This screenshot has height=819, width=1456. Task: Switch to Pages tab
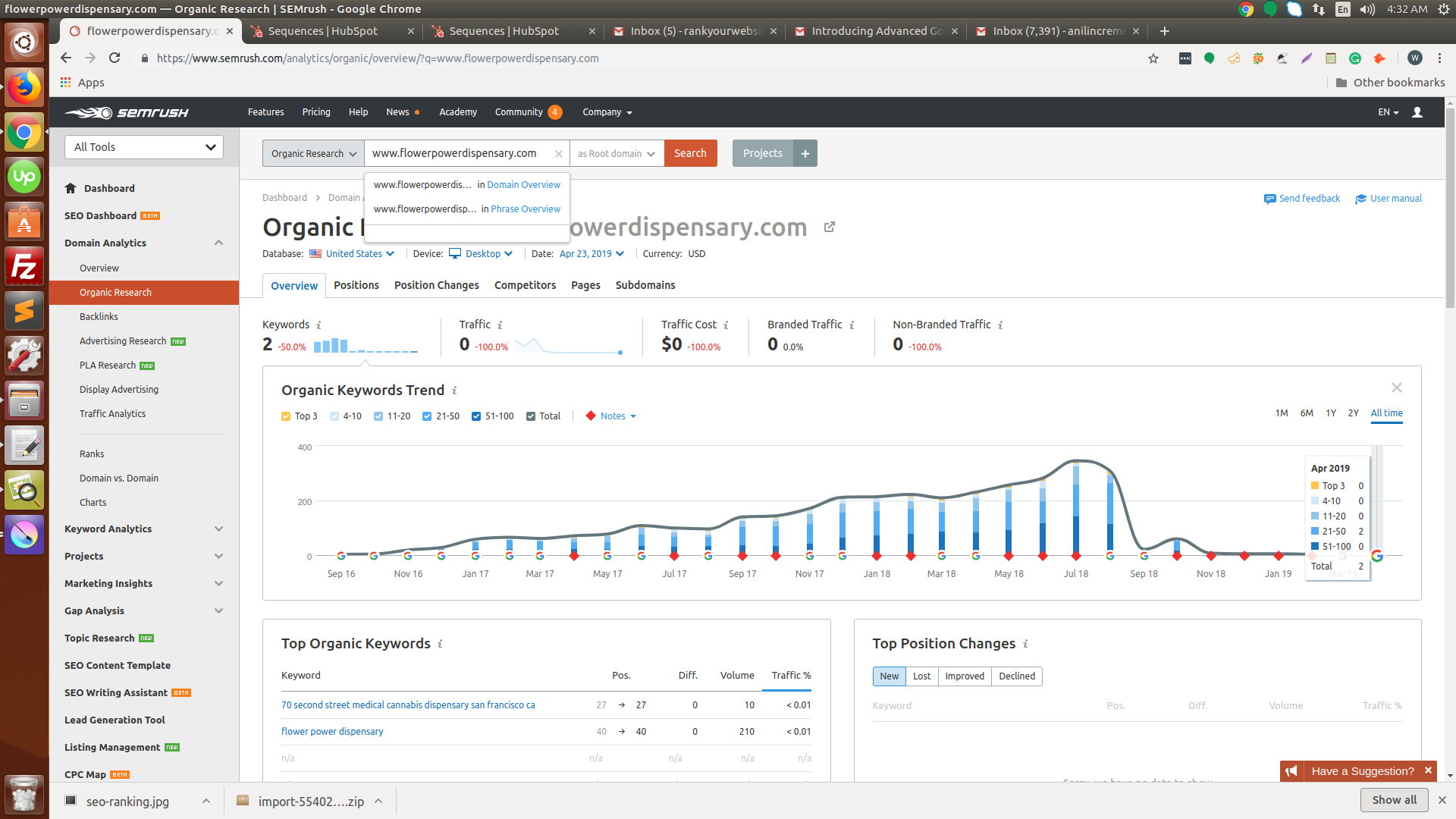click(585, 285)
